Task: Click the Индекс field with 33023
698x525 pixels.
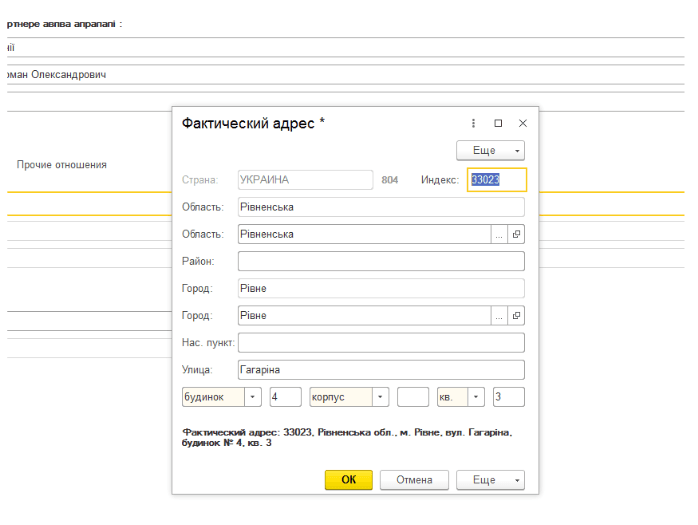Action: click(x=496, y=180)
